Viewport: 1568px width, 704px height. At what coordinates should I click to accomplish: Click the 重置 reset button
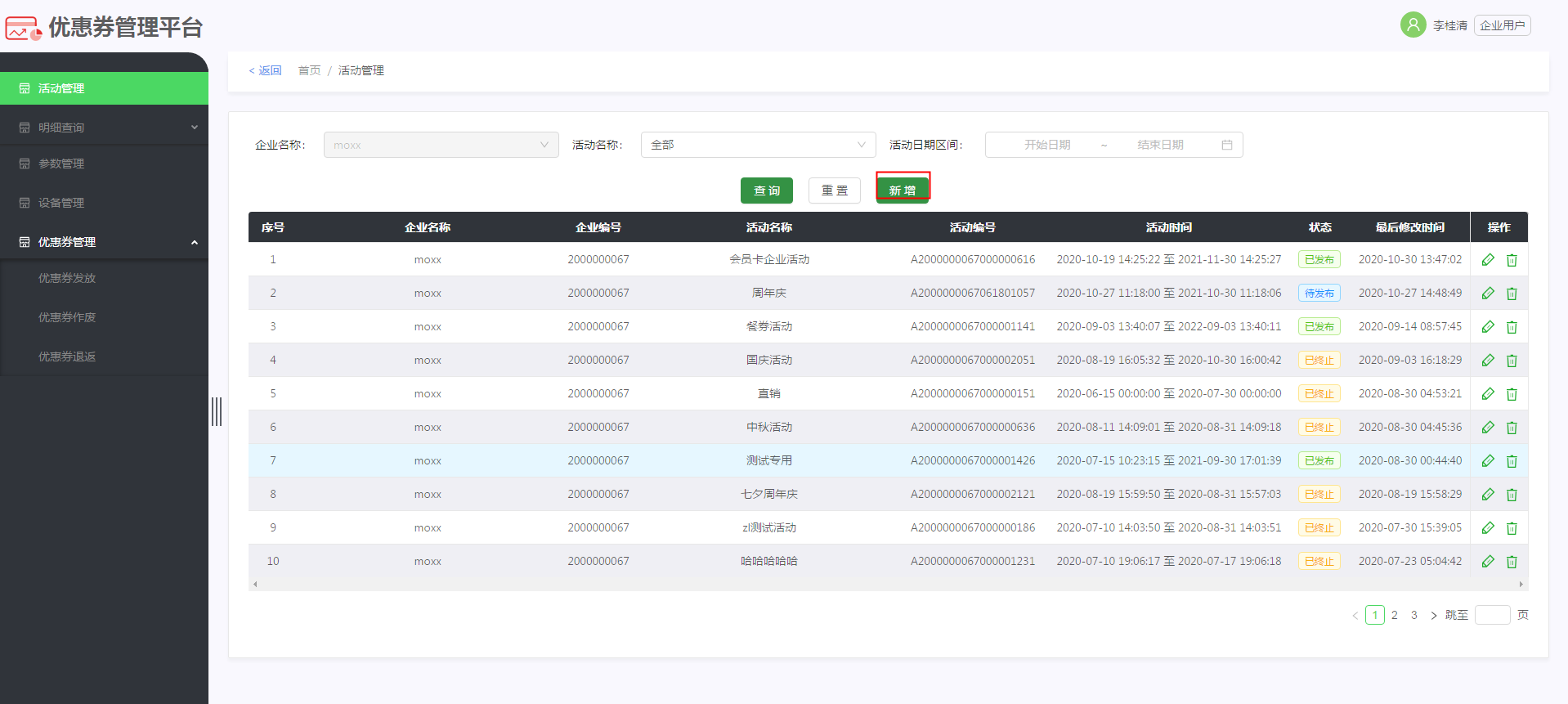coord(835,191)
